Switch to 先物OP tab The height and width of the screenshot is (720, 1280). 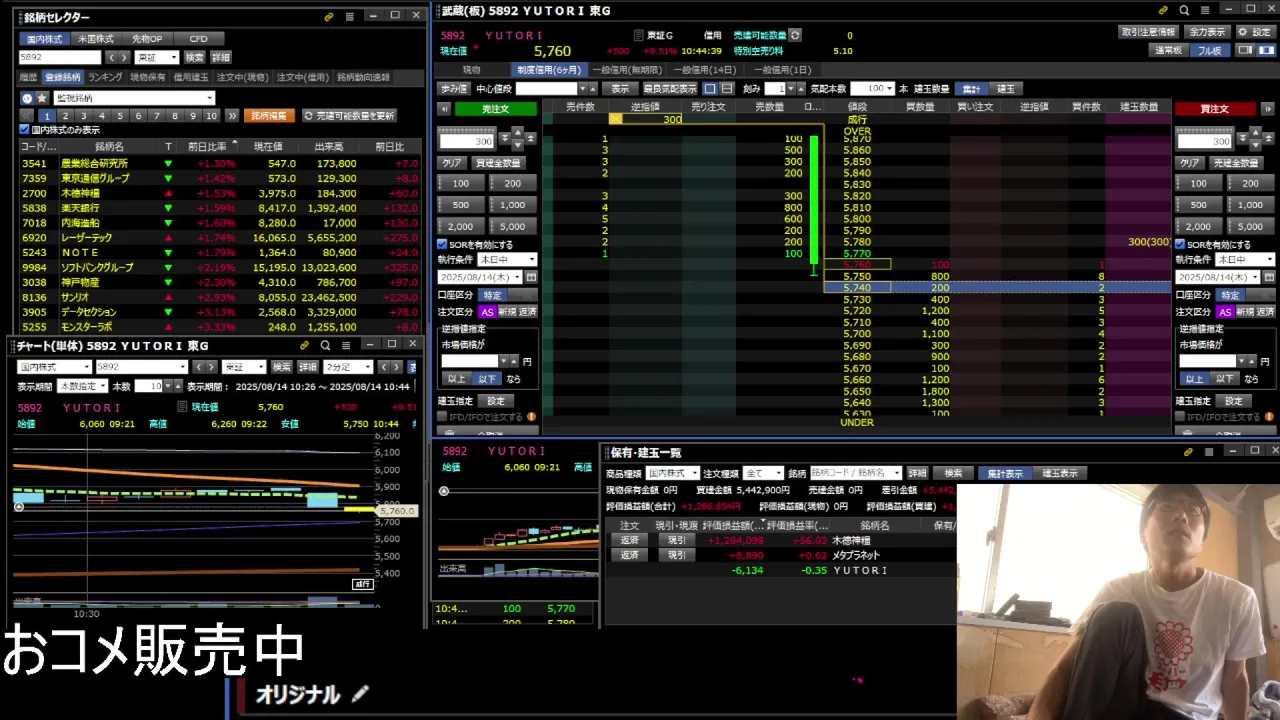tap(147, 39)
